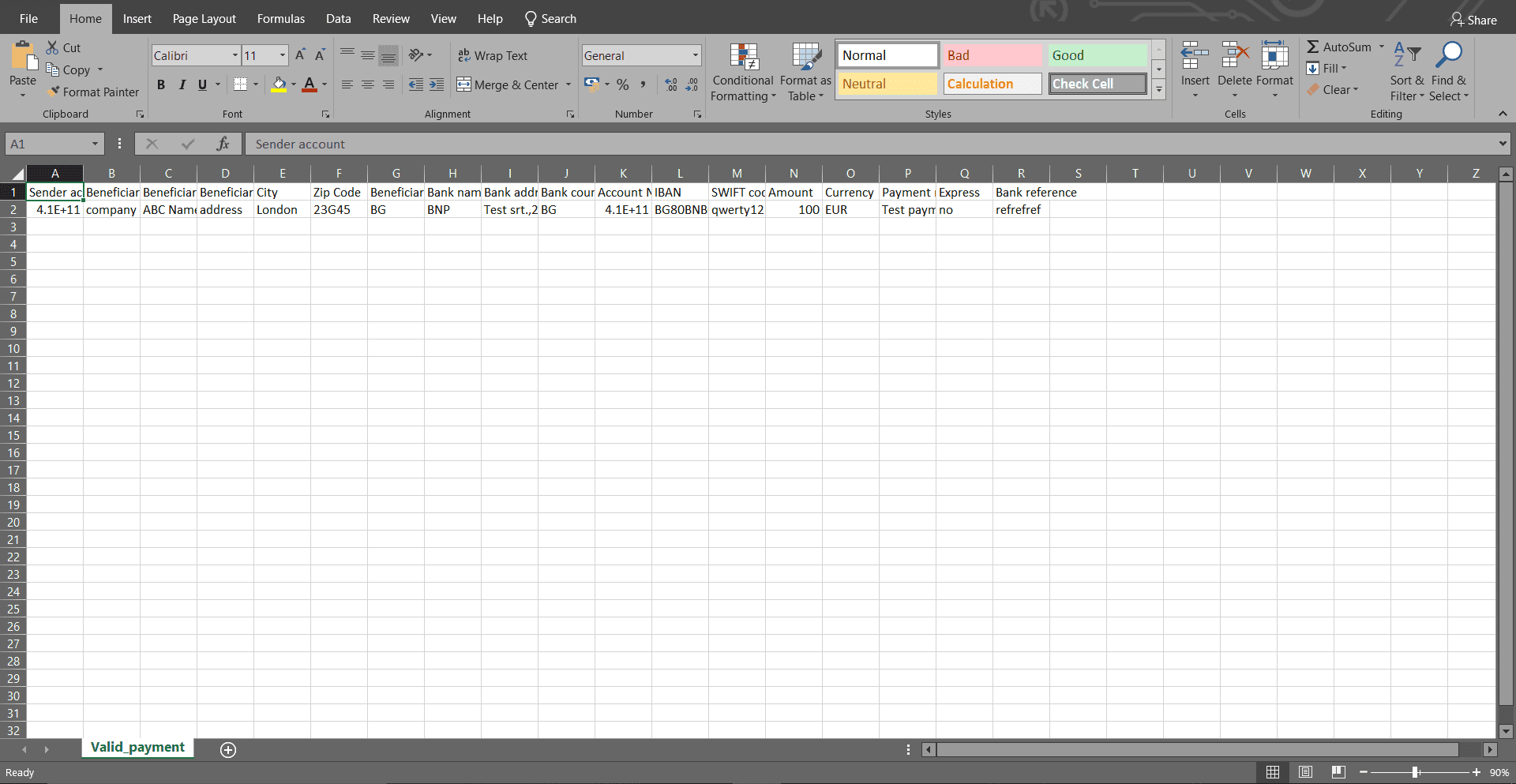Toggle Italic formatting
The image size is (1516, 784).
click(x=182, y=84)
